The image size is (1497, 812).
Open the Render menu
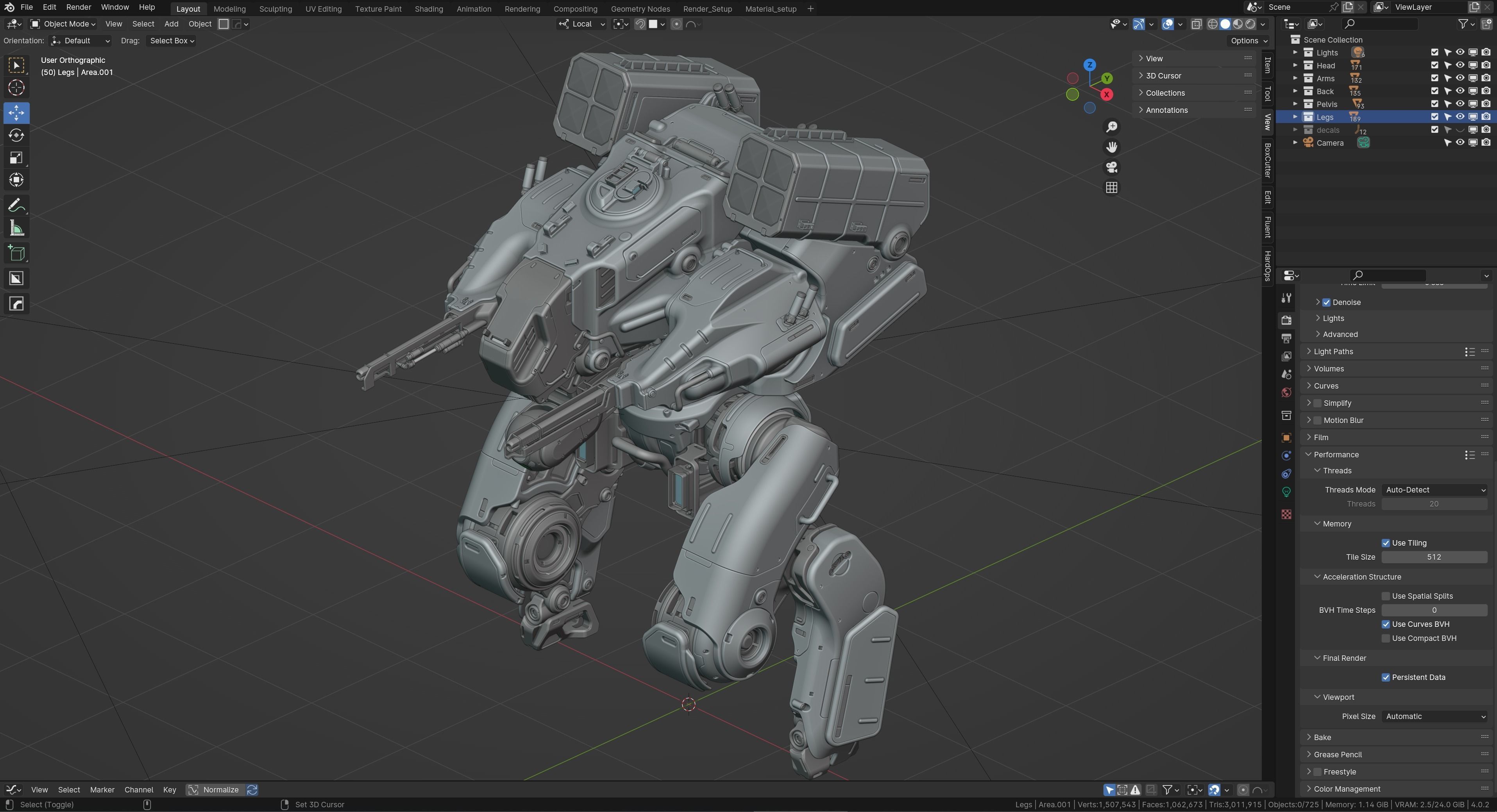79,7
